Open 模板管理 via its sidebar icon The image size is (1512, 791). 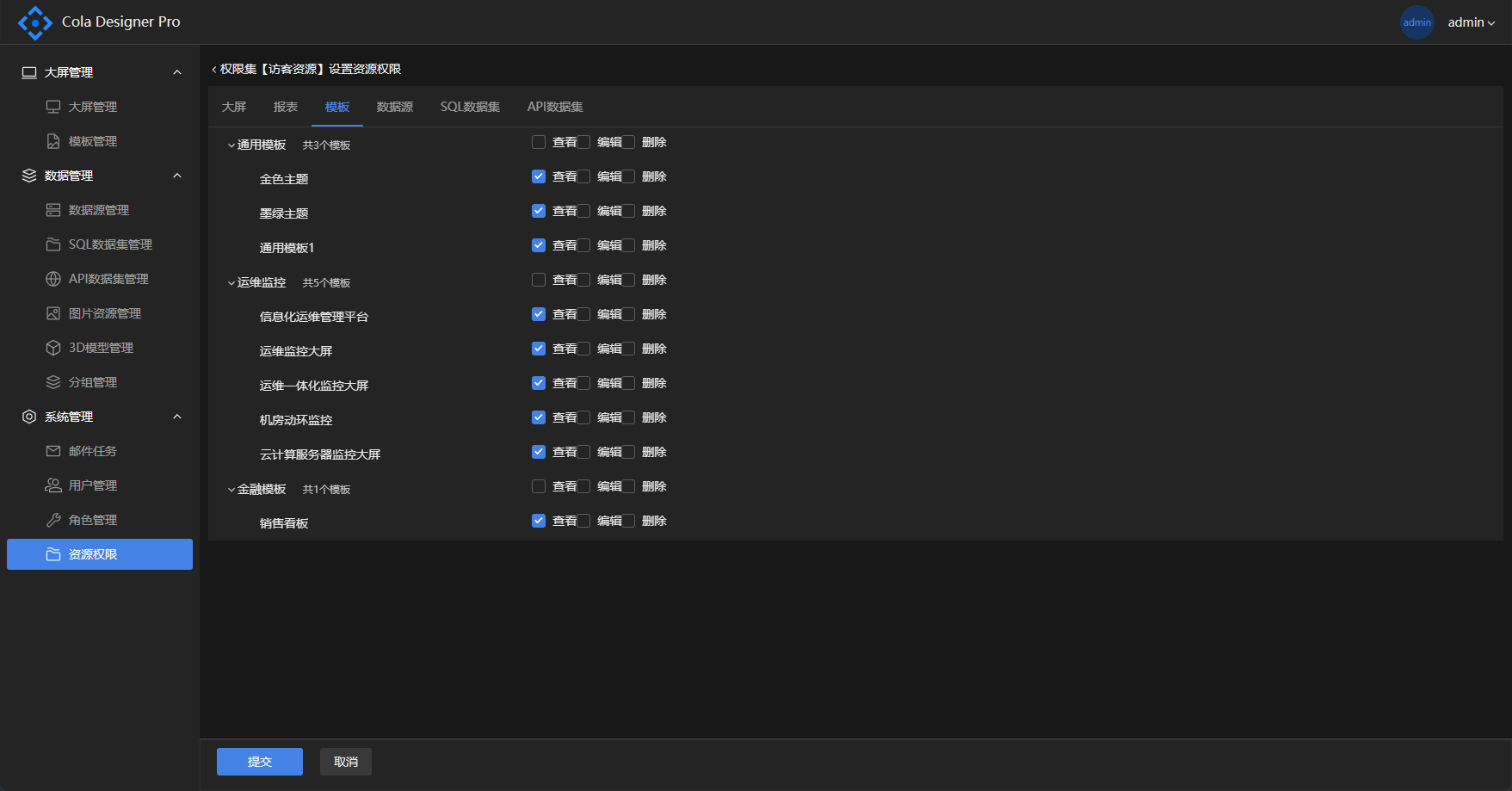pos(53,141)
